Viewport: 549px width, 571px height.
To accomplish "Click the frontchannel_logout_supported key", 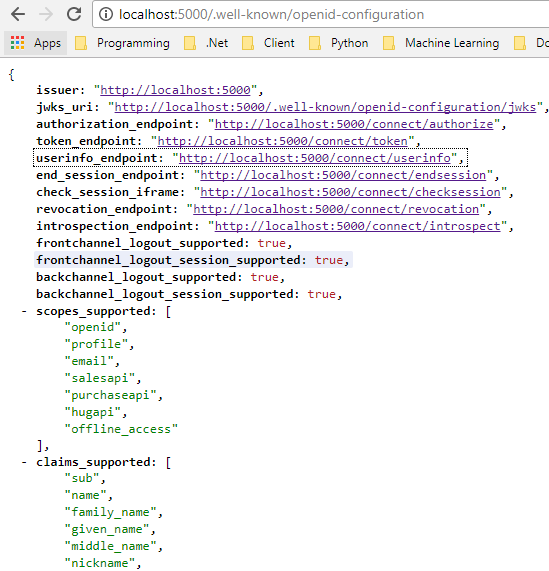I will coord(140,243).
